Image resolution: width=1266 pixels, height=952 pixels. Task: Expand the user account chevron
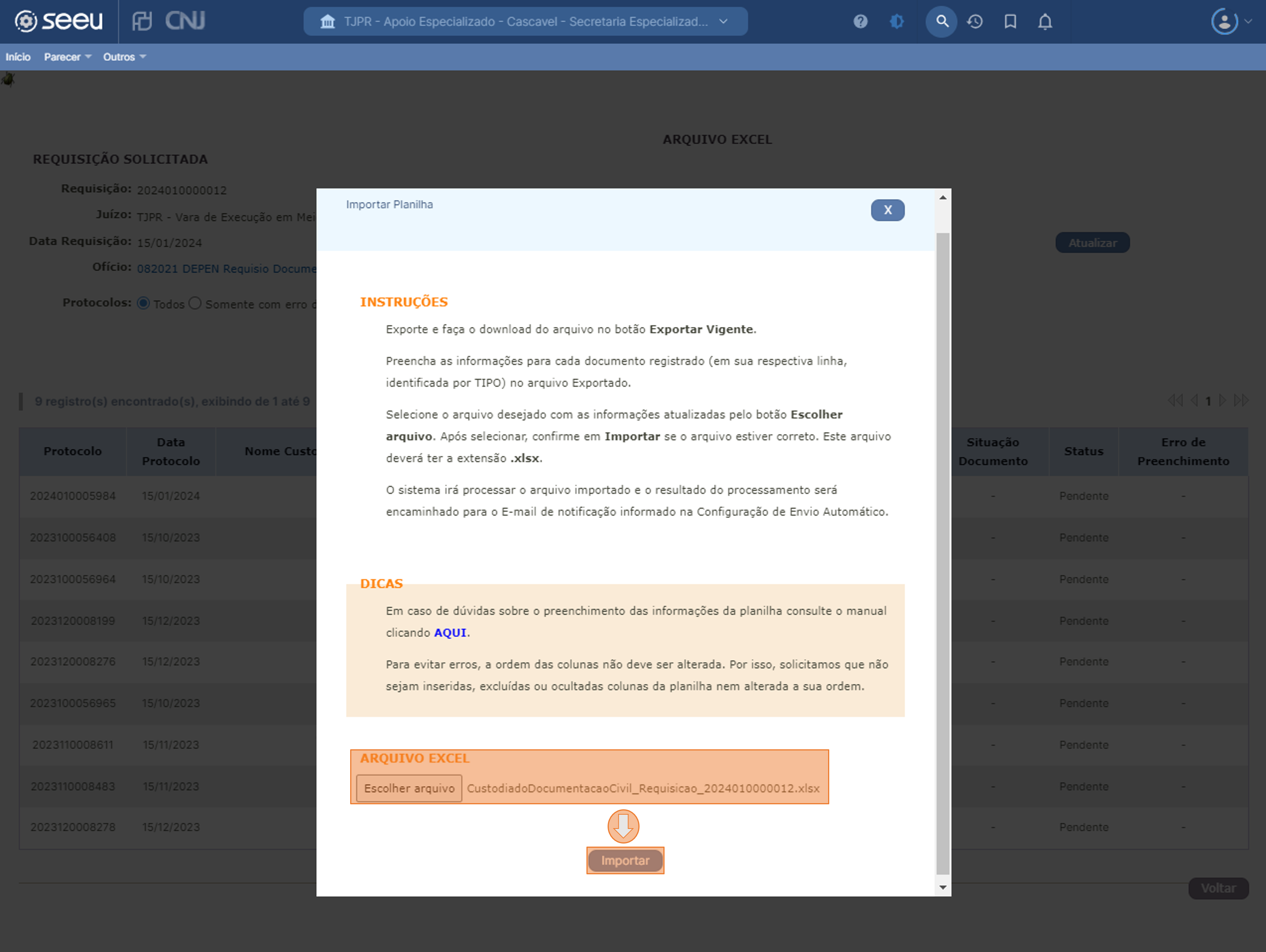[1249, 22]
